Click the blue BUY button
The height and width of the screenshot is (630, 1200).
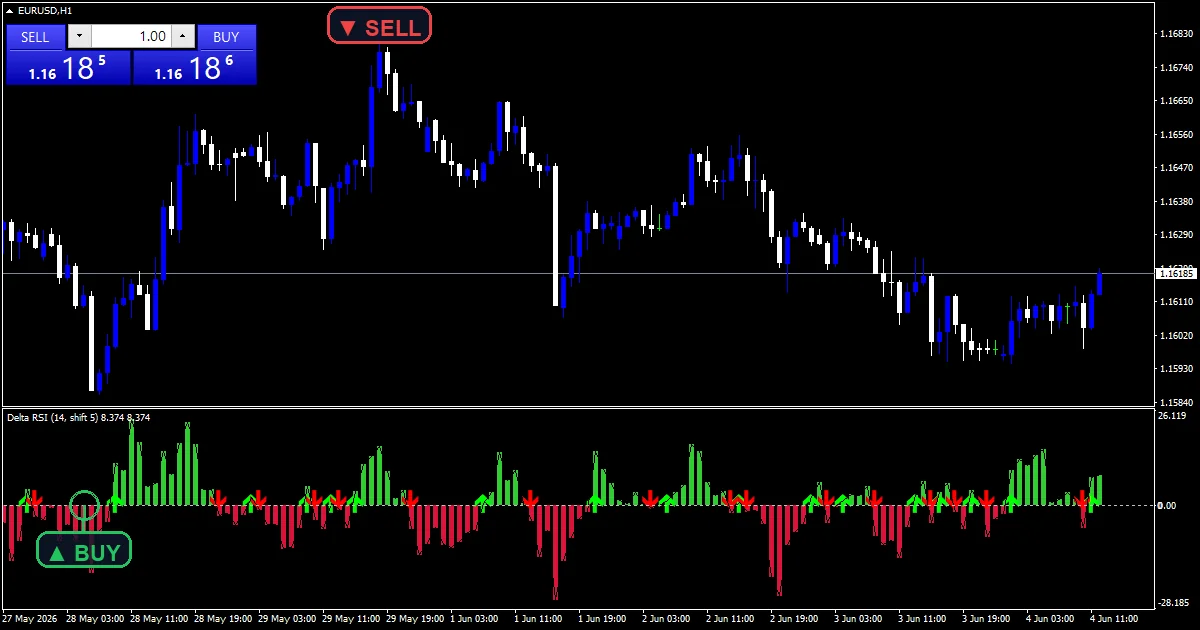click(x=227, y=37)
